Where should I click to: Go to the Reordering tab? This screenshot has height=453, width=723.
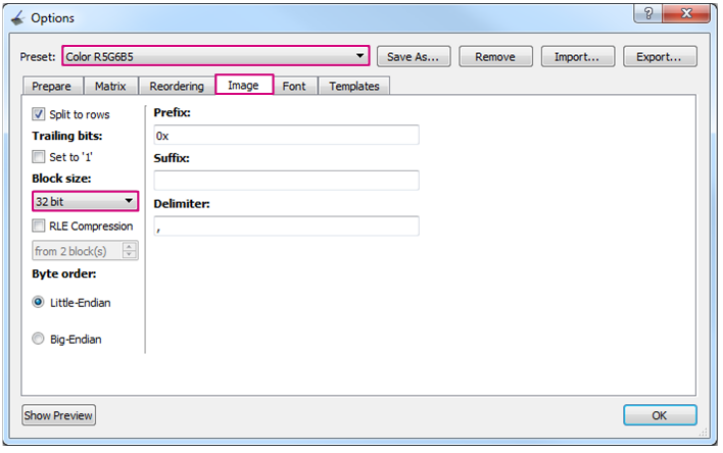(177, 87)
